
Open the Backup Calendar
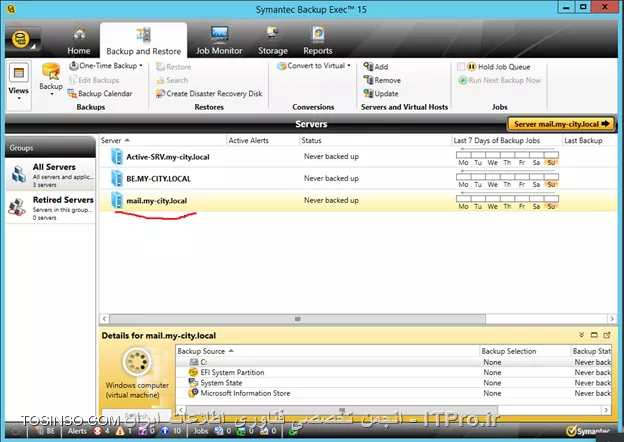[x=100, y=93]
